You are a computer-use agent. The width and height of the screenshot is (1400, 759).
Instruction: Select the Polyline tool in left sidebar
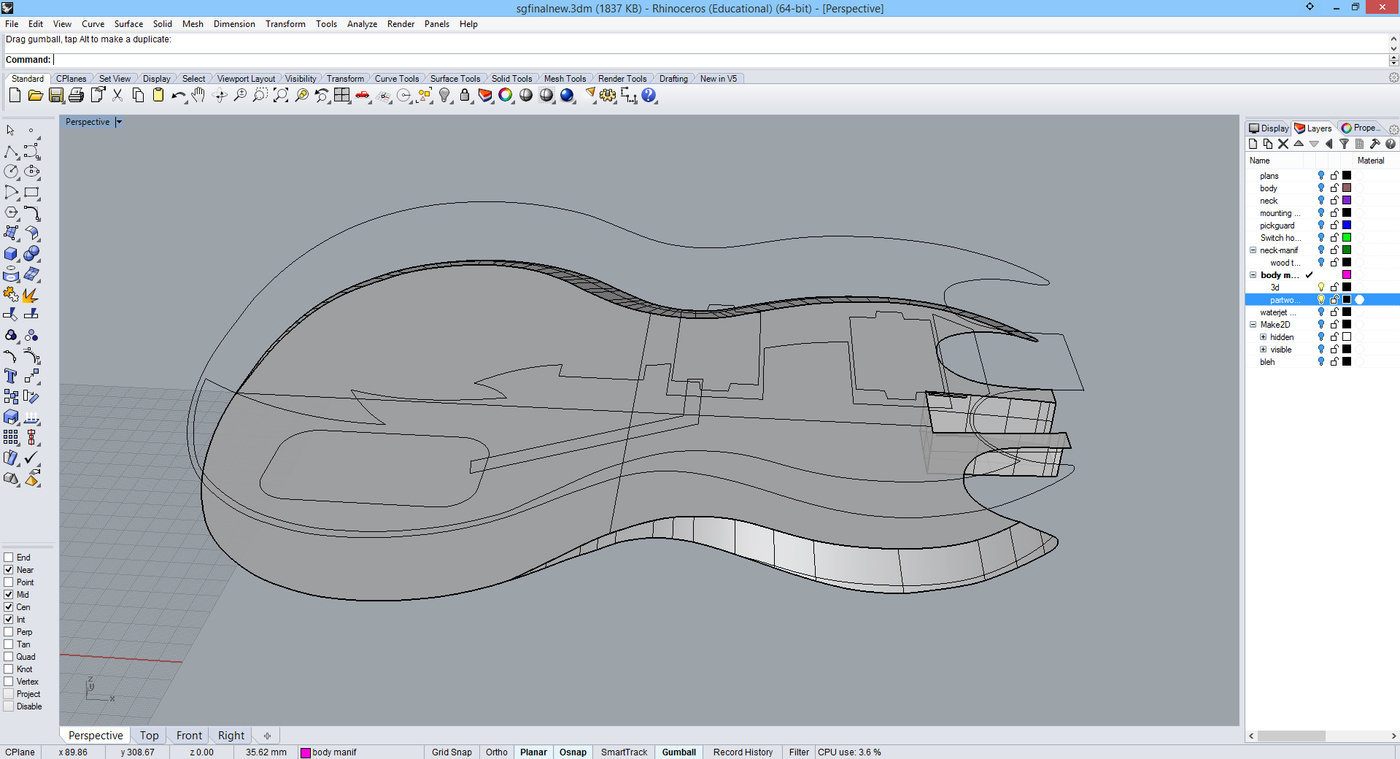[11, 152]
